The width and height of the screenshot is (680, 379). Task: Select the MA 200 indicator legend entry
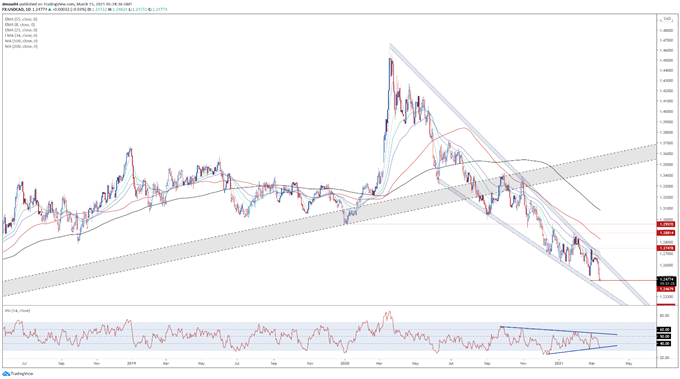[21, 46]
